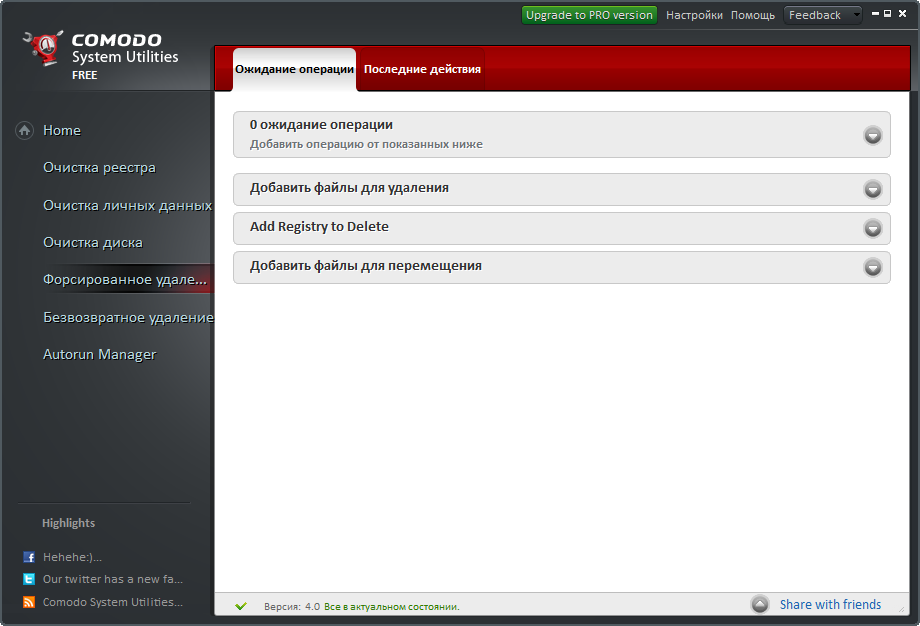Open 'Hehehe:)...' Facebook highlight
Screen dimensions: 920x626
point(72,557)
